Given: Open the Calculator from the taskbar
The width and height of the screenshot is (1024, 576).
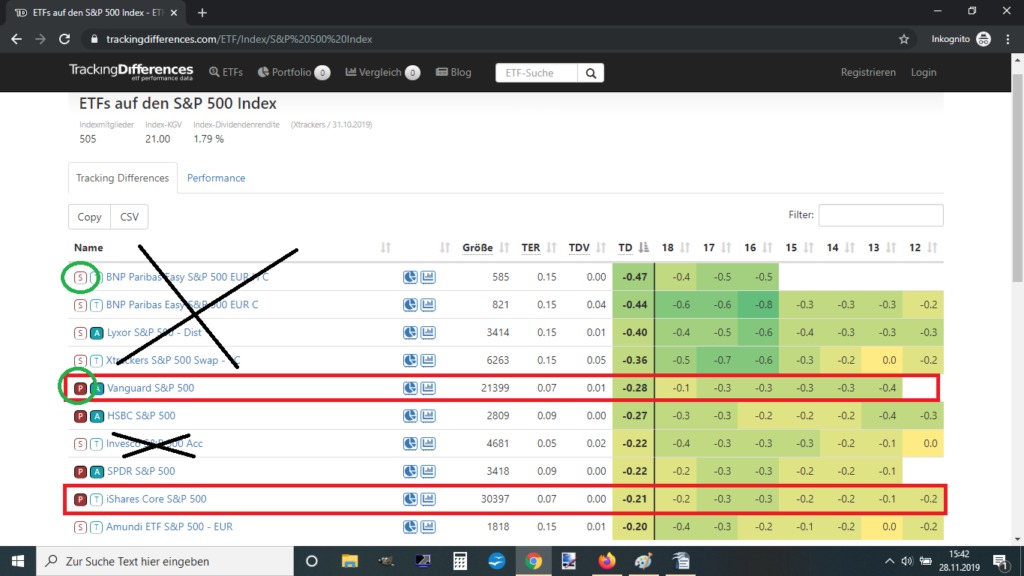Looking at the screenshot, I should pyautogui.click(x=460, y=561).
